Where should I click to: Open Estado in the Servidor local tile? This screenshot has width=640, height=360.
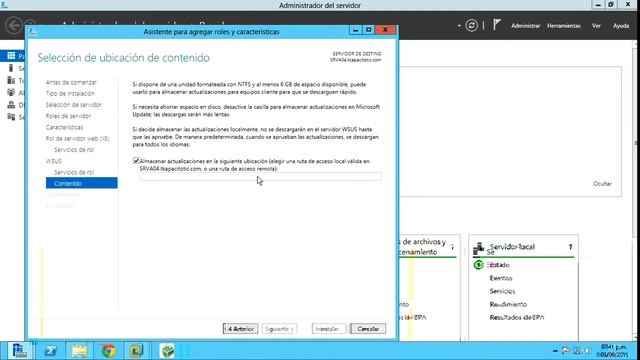click(x=499, y=265)
